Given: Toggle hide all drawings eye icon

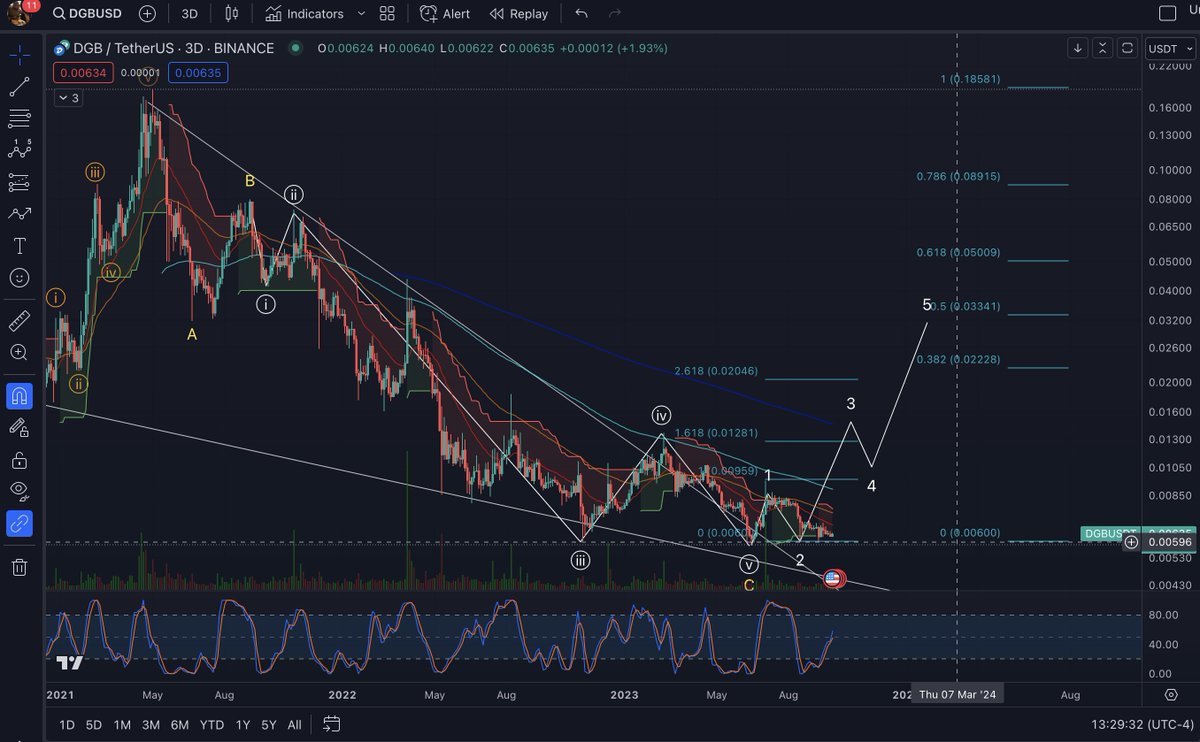Looking at the screenshot, I should click(x=19, y=491).
